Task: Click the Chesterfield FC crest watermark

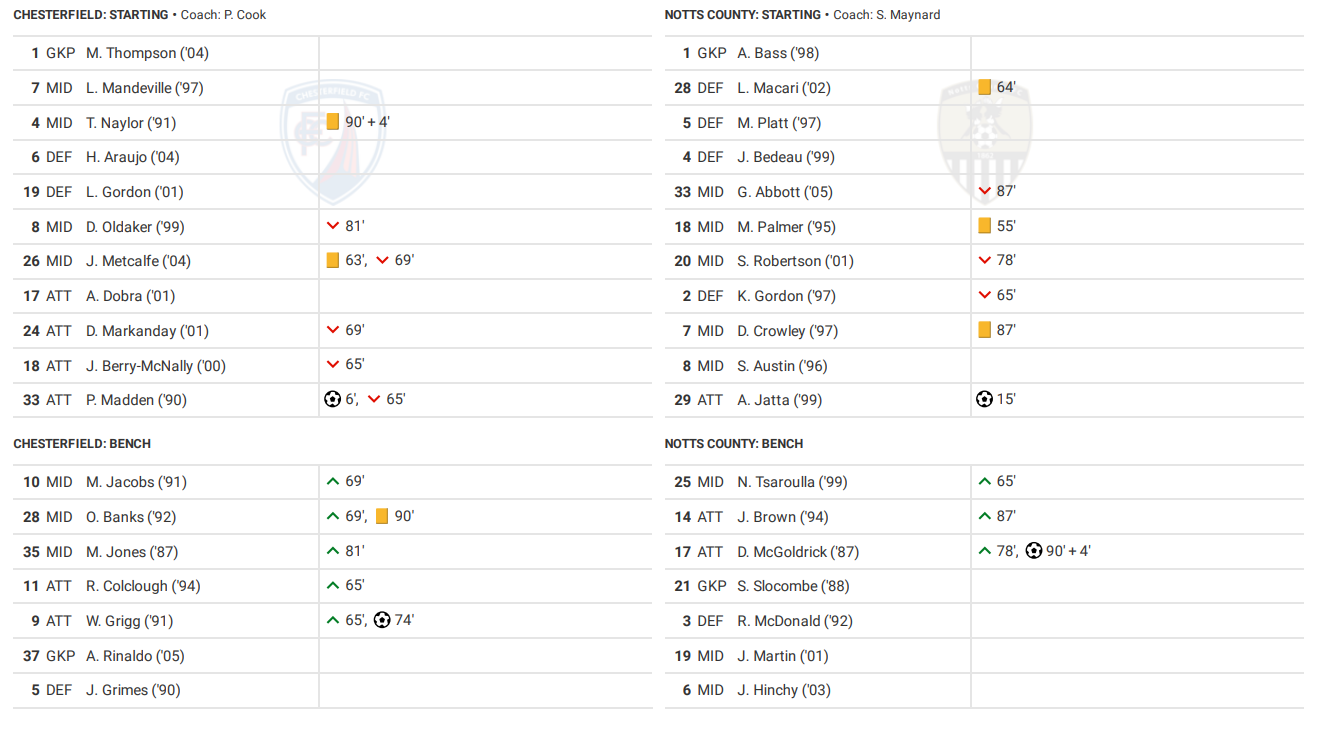Action: pyautogui.click(x=333, y=140)
